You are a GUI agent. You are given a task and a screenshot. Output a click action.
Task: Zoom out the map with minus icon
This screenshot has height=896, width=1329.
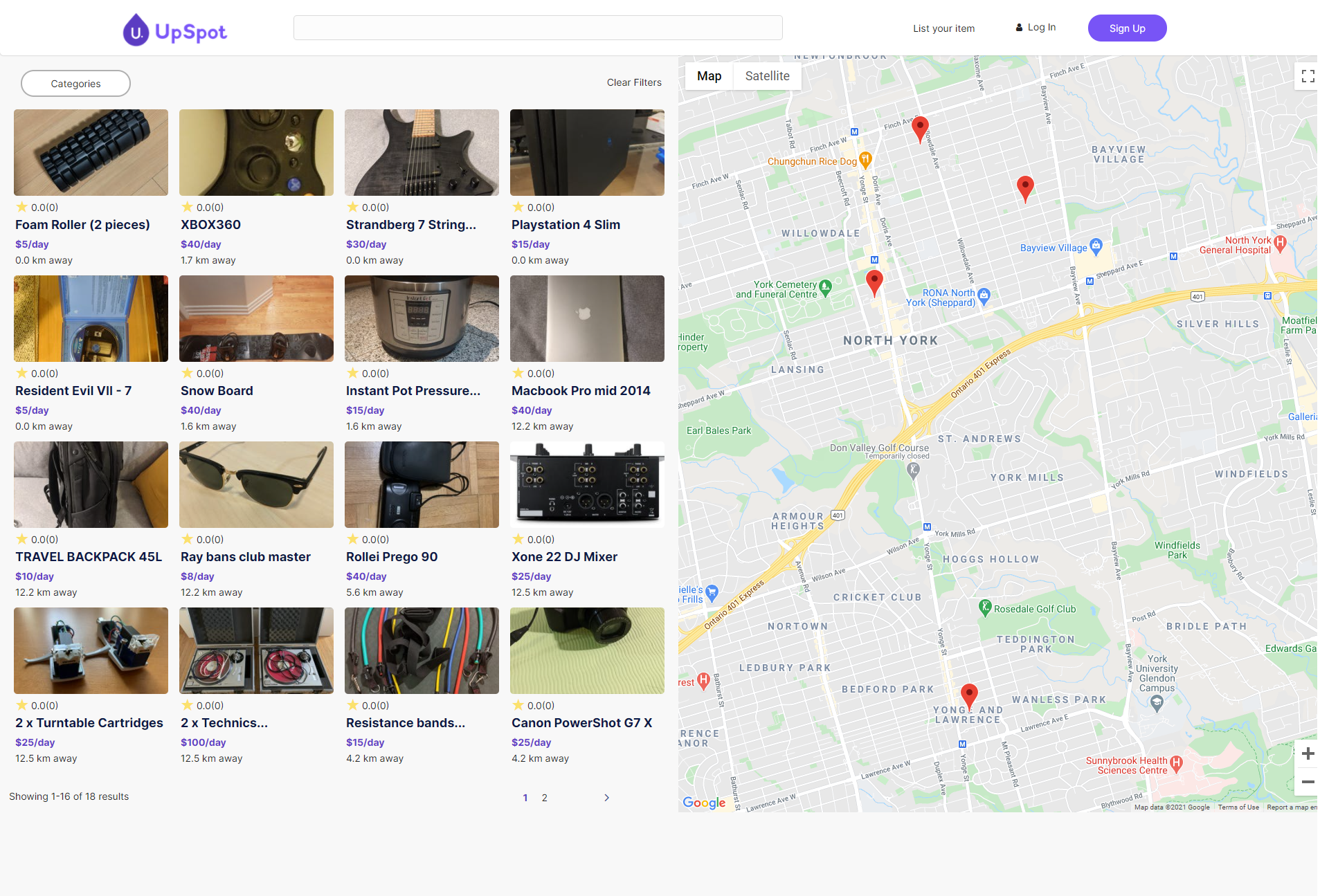1307,782
